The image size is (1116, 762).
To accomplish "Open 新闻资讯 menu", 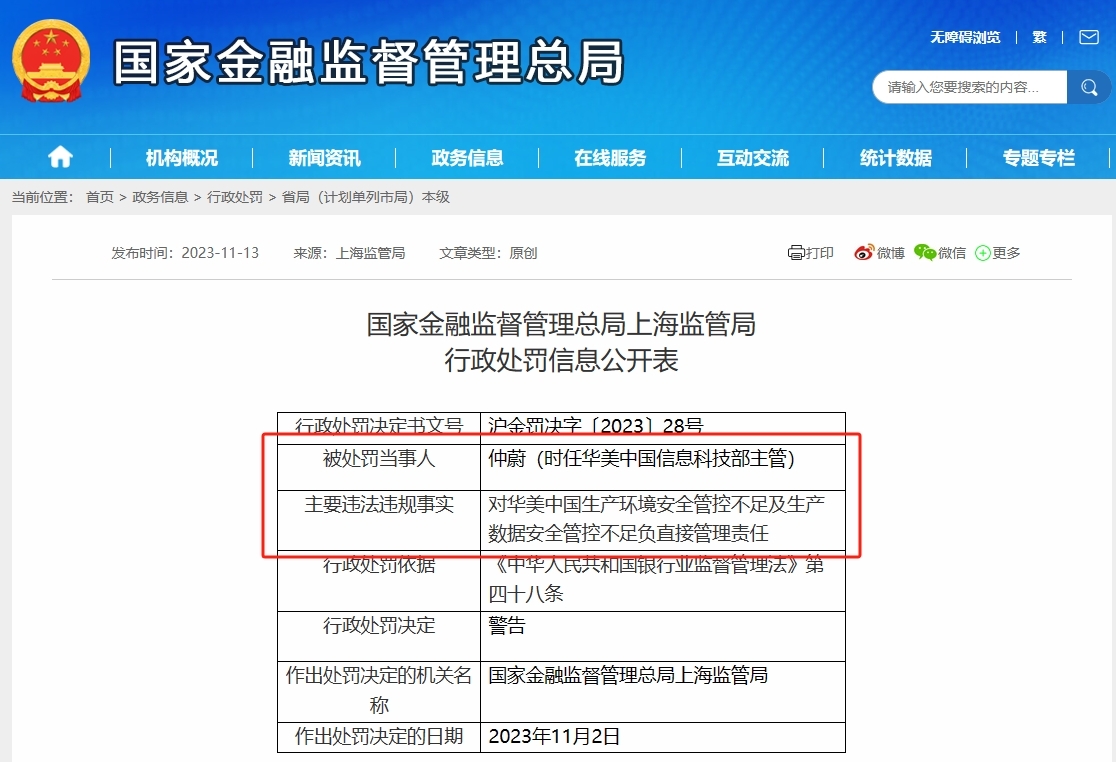I will [324, 157].
